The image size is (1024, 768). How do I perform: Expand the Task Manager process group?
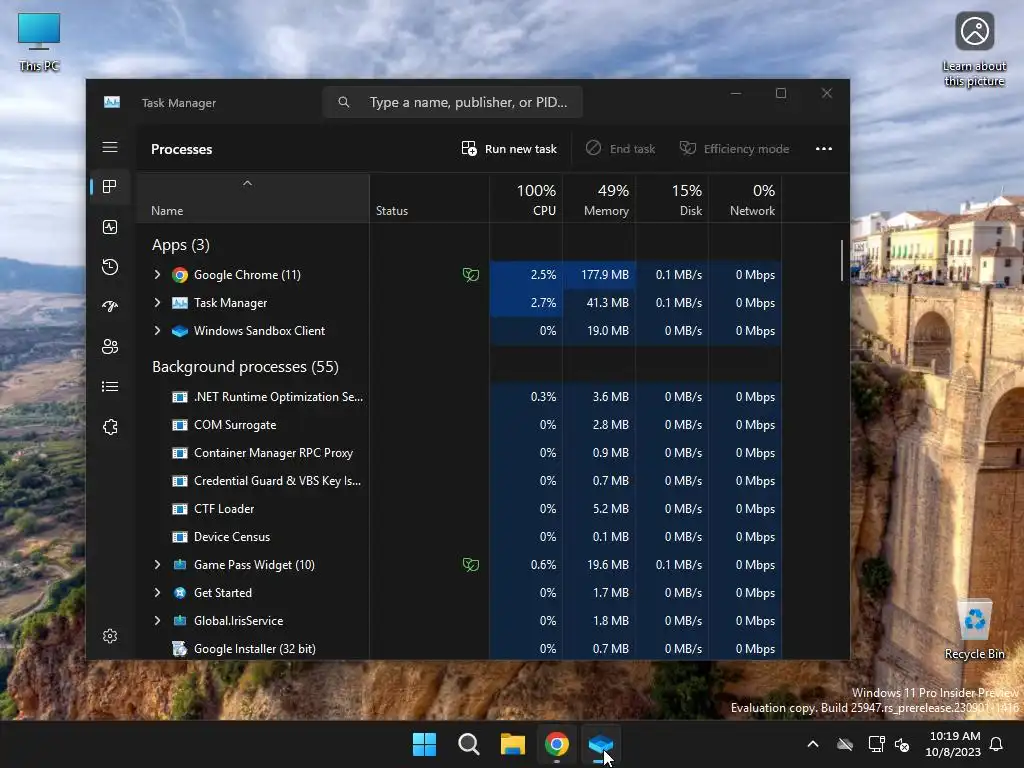pyautogui.click(x=157, y=303)
